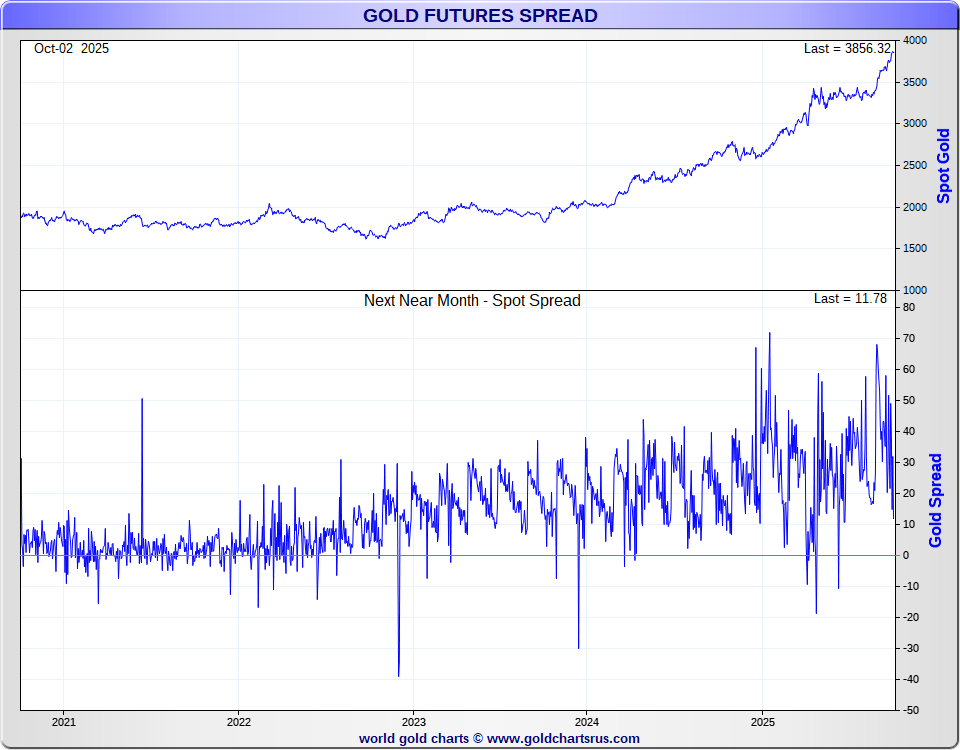Click the -10 tick on Gold Spread axis
960x750 pixels.
click(911, 587)
